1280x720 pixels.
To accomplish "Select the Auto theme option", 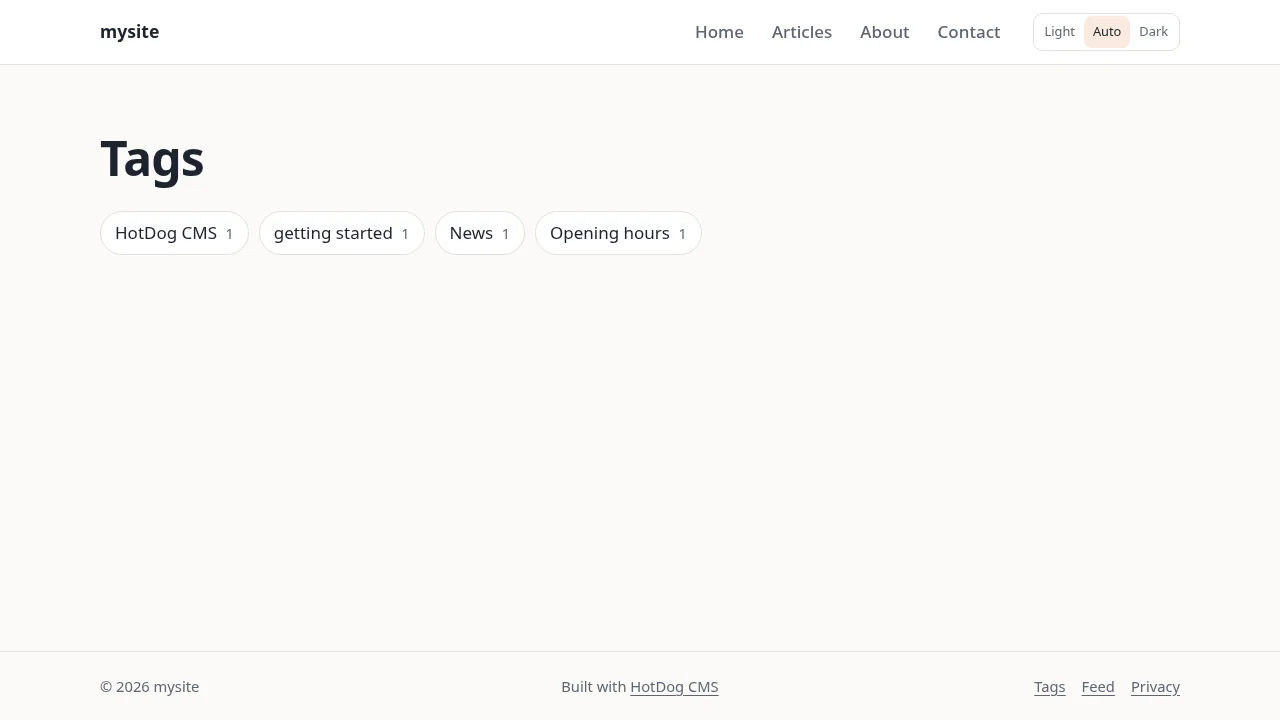I will [x=1107, y=32].
